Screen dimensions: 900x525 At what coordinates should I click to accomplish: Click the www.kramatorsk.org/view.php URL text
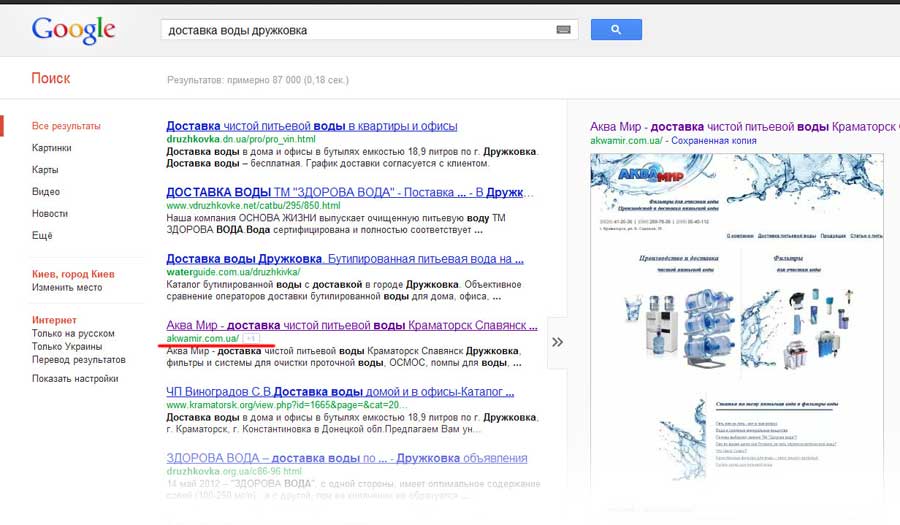tap(287, 405)
